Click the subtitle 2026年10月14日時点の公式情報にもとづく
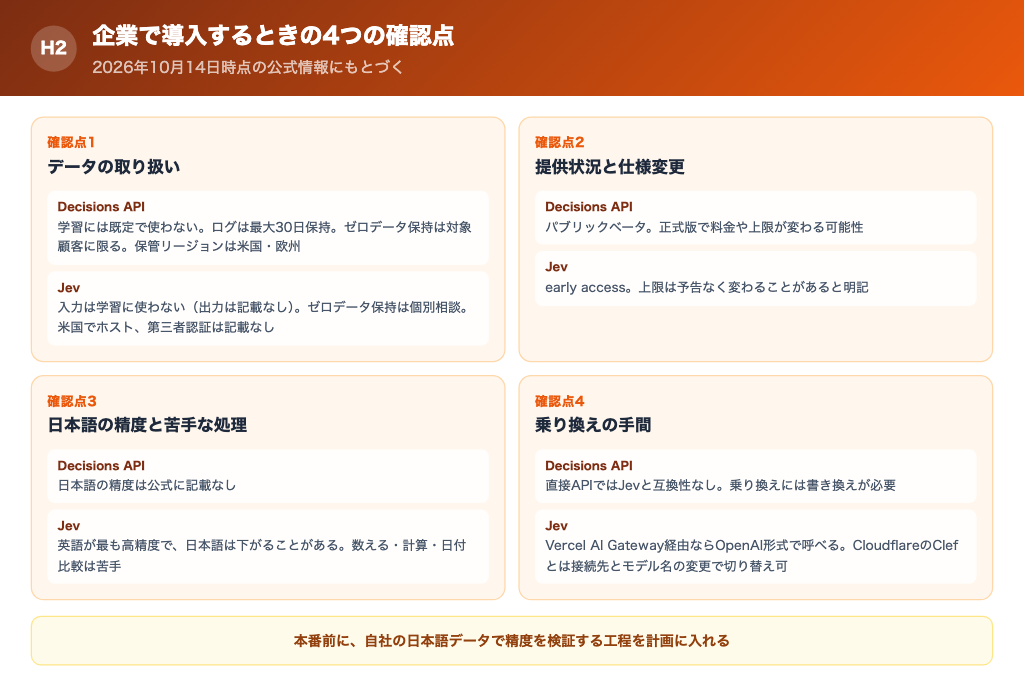This screenshot has height=686, width=1024. [x=248, y=67]
